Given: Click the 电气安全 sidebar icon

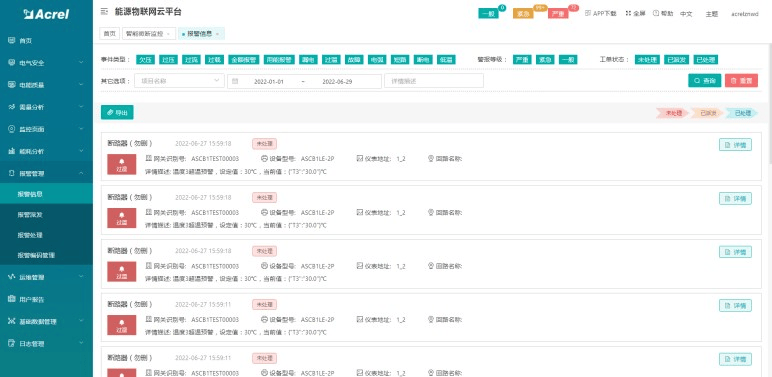Looking at the screenshot, I should coord(11,63).
